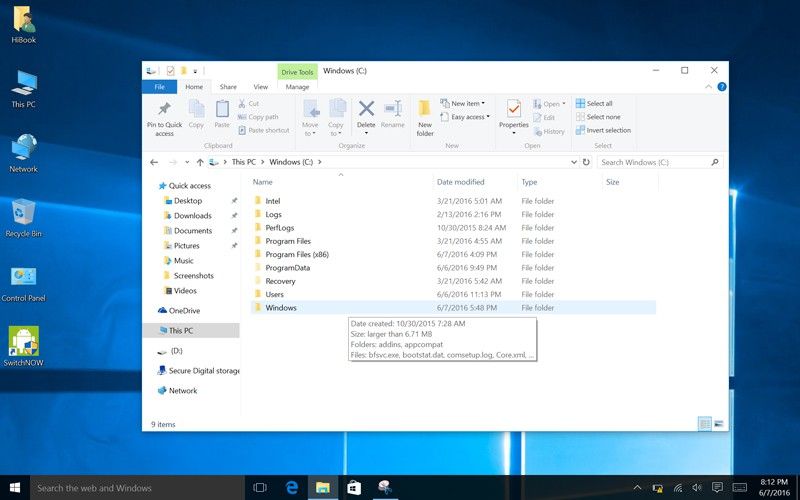Sort by Date modified column header

coord(460,182)
